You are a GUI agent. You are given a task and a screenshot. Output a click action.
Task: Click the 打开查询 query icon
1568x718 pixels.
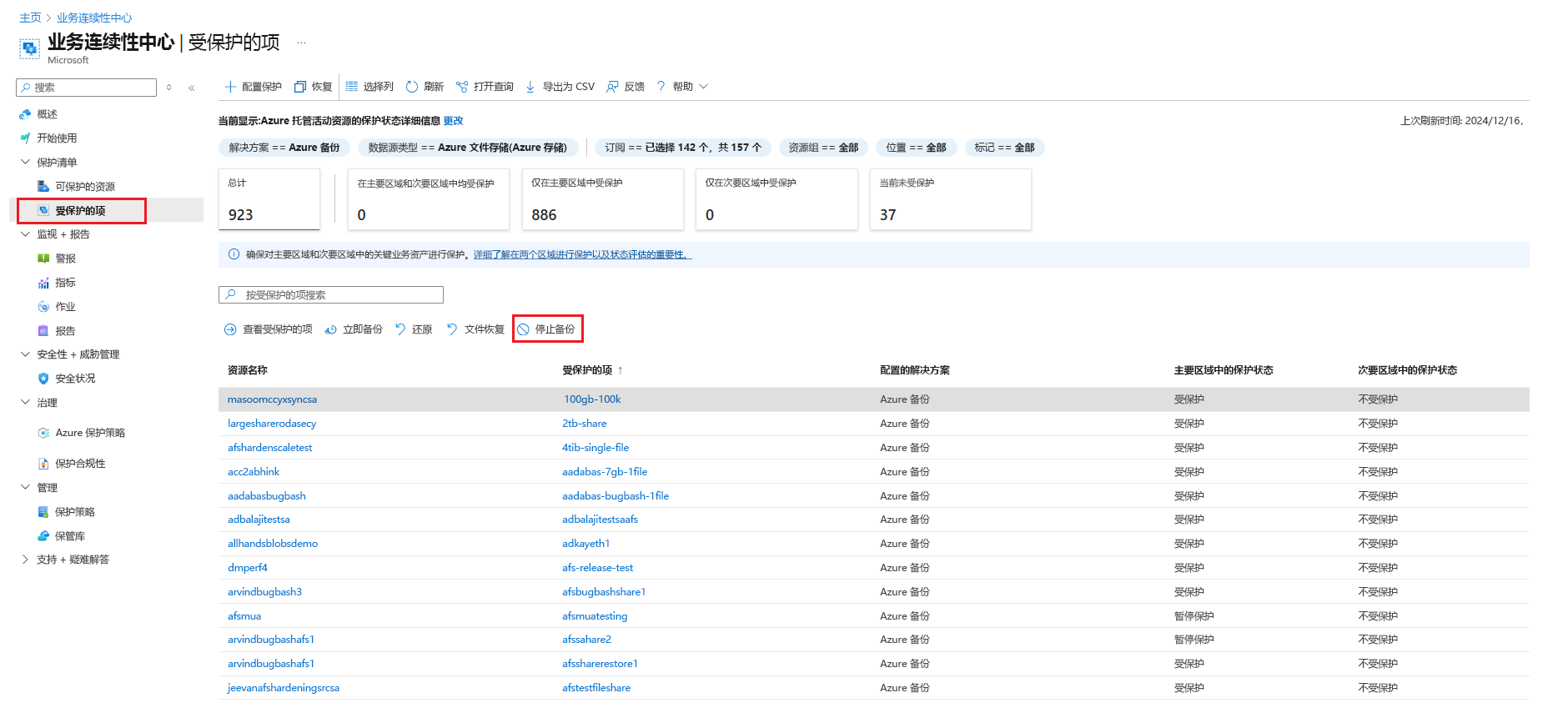pyautogui.click(x=462, y=87)
